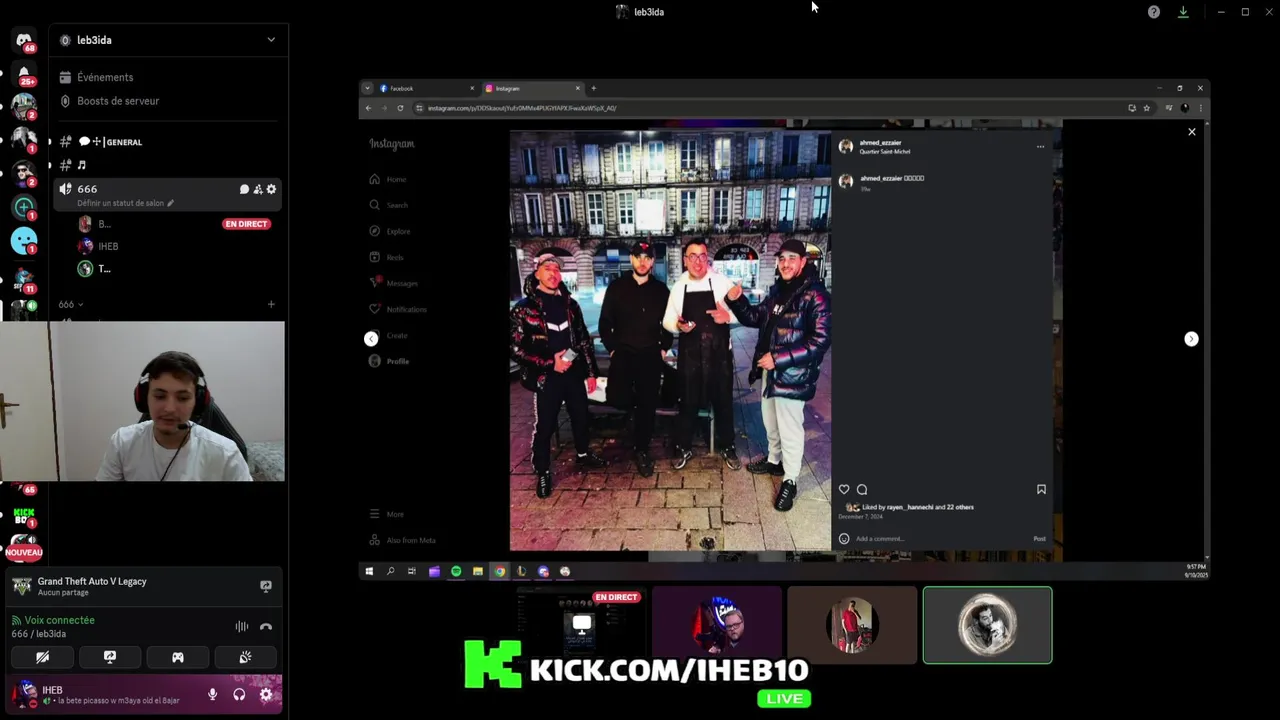The image size is (1280, 720).
Task: Show next Instagram post arrow
Action: click(x=1191, y=339)
